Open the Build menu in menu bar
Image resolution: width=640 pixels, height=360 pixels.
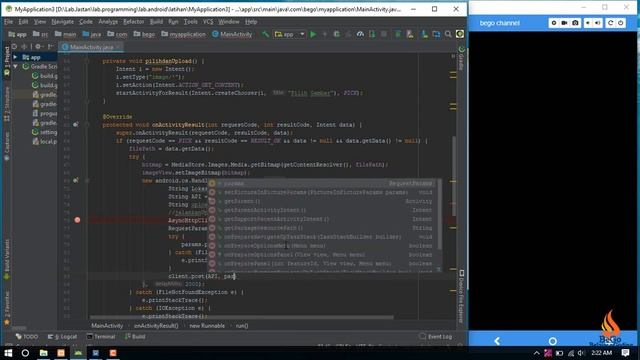156,22
